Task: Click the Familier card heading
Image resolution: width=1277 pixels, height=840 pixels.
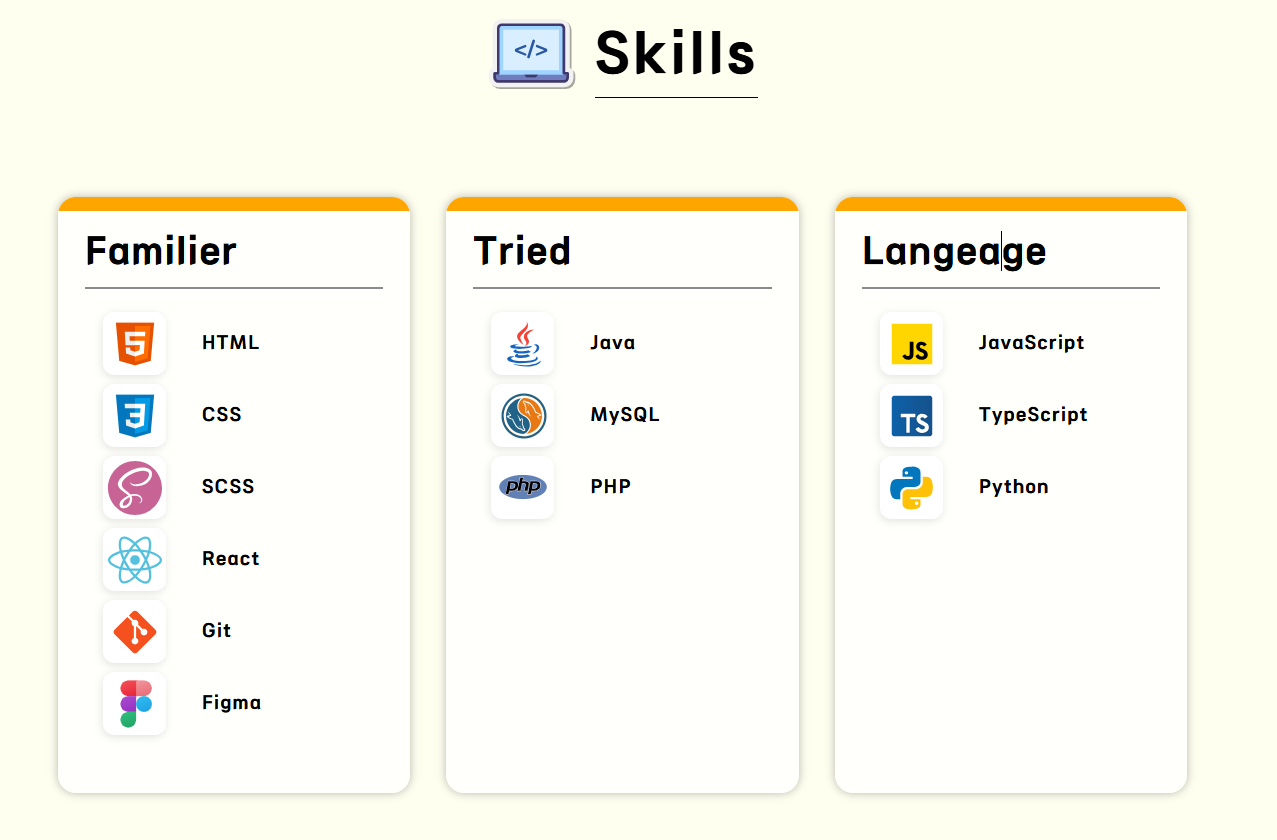Action: point(161,251)
